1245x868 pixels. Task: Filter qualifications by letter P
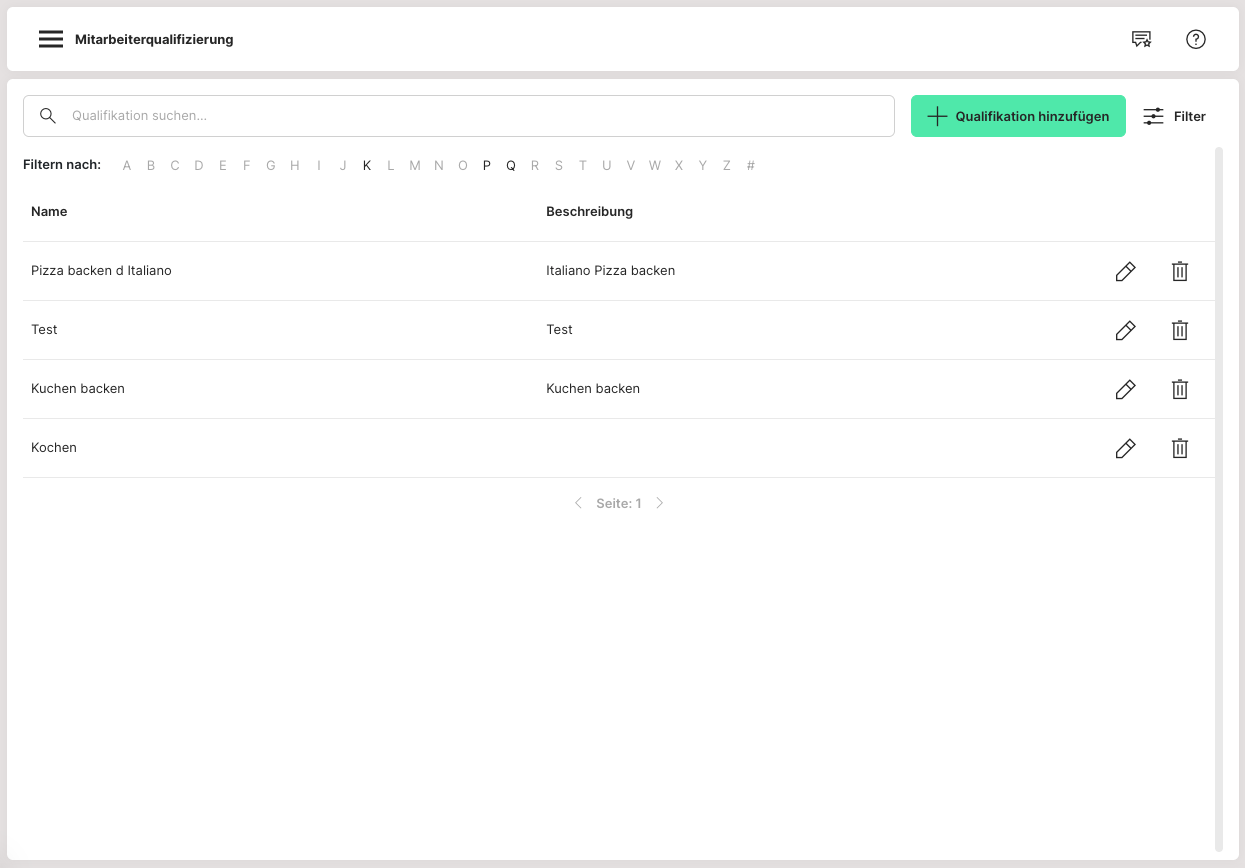click(487, 166)
